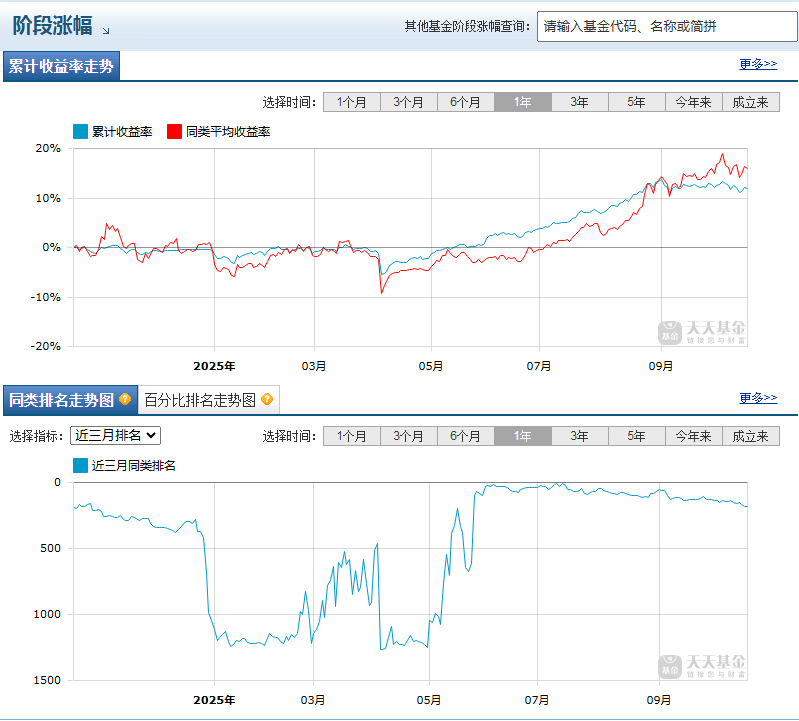Select the 累计收益率走势 tab
The width and height of the screenshot is (799, 721).
coord(61,66)
